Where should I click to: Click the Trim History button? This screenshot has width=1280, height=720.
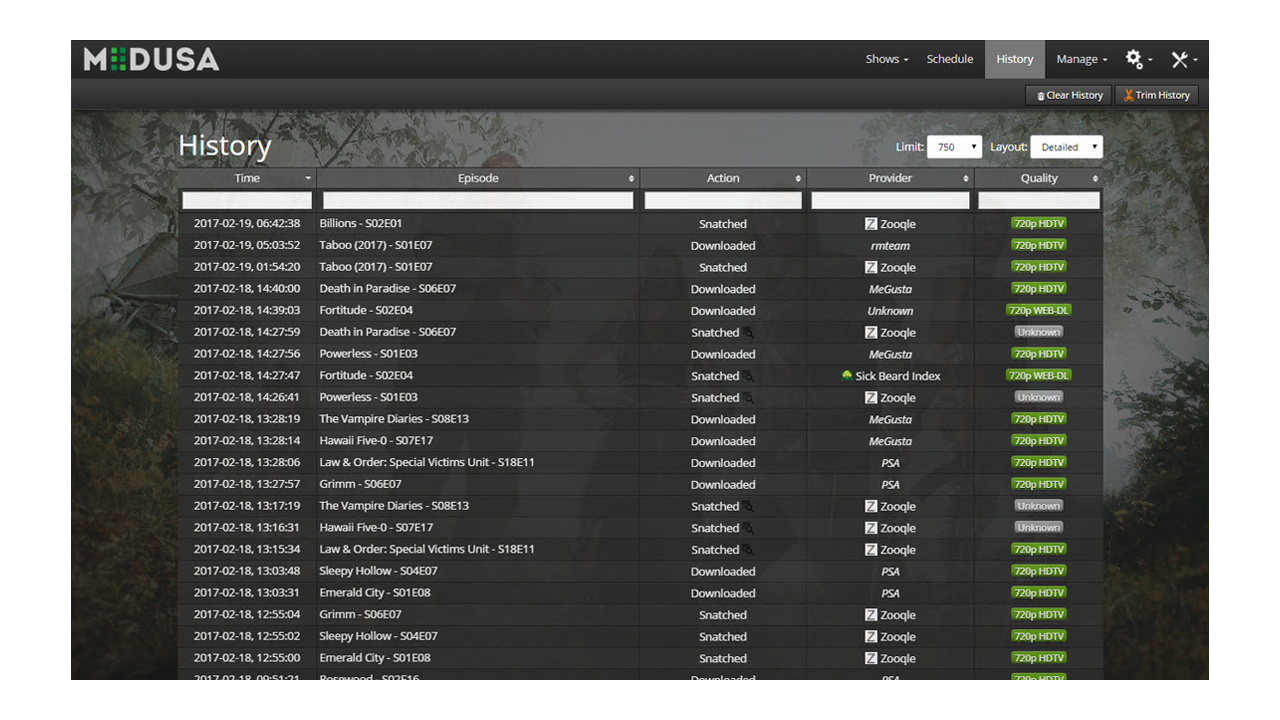(x=1156, y=95)
